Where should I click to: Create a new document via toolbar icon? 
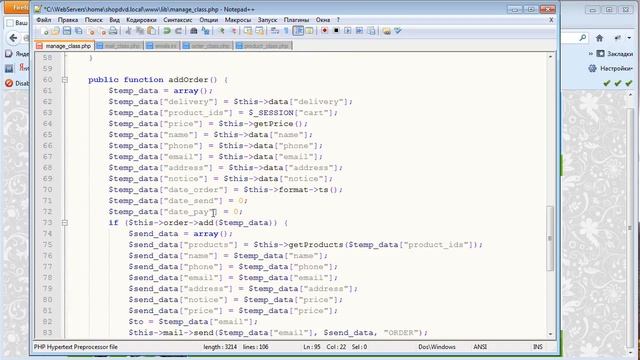[44, 31]
